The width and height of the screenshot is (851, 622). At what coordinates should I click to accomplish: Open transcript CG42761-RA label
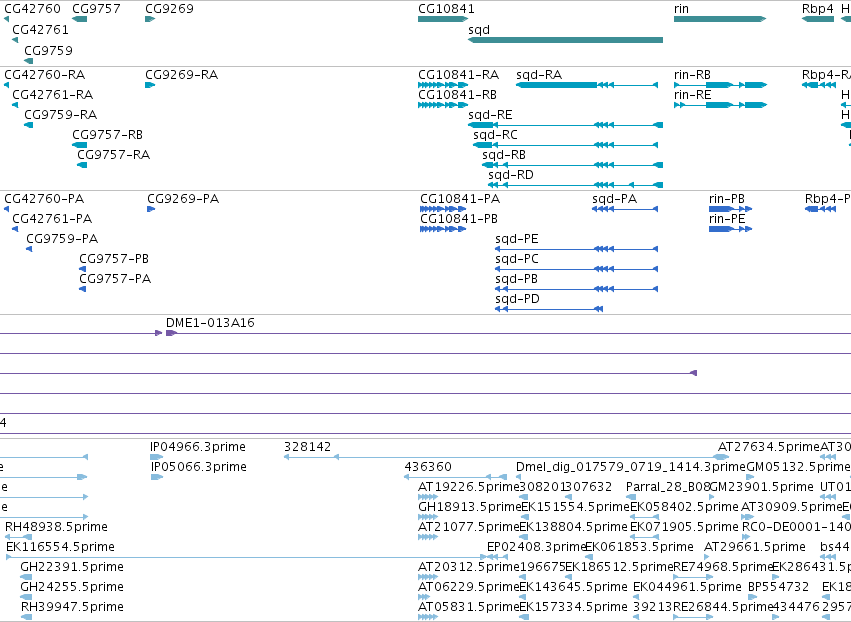(53, 95)
